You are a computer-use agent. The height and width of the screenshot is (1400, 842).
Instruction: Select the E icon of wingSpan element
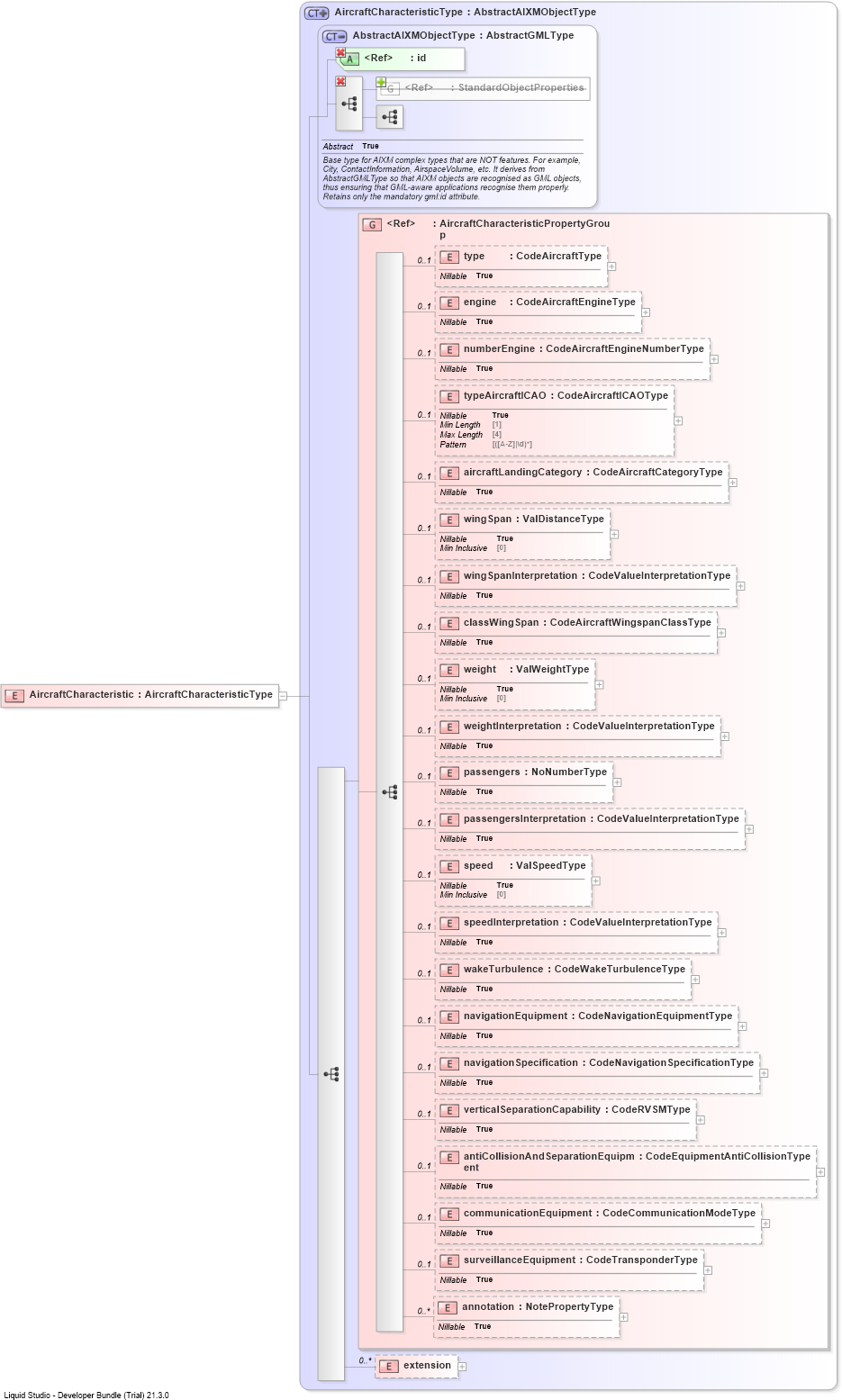(449, 519)
